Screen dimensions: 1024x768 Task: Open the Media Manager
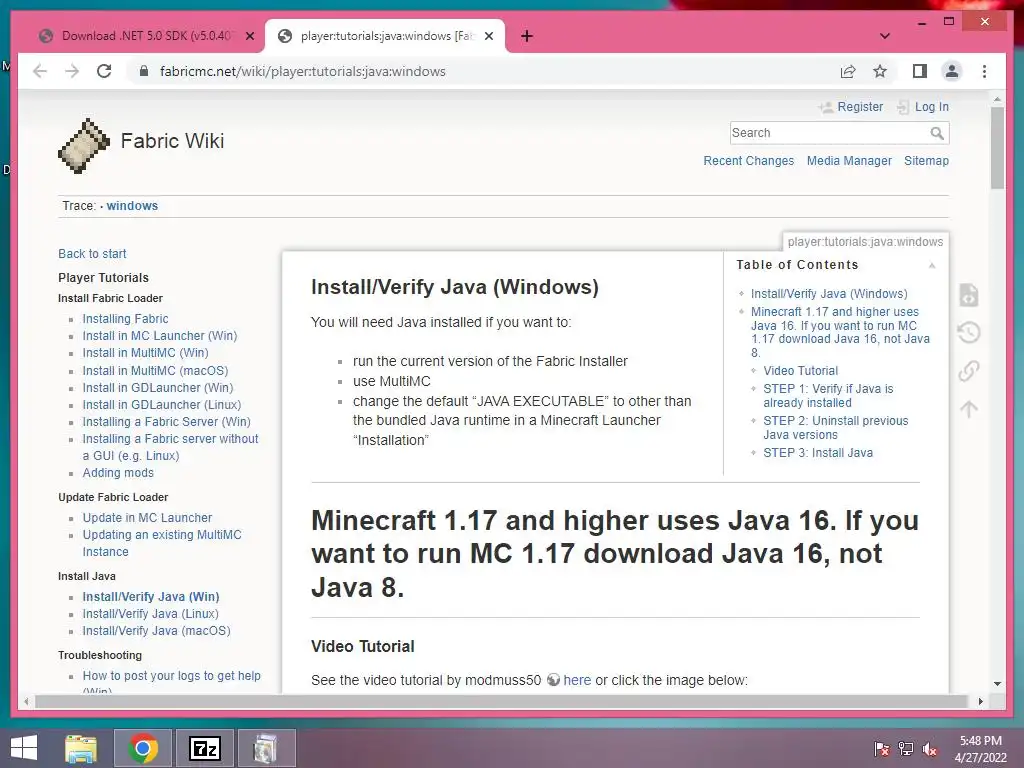[849, 161]
